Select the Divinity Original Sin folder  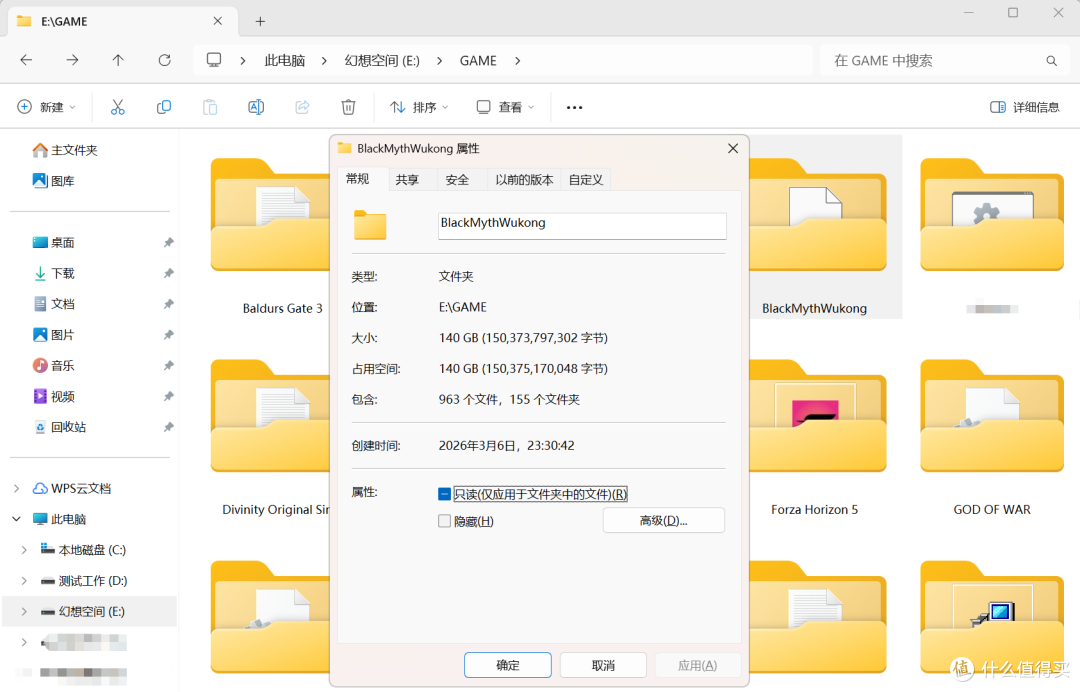271,437
